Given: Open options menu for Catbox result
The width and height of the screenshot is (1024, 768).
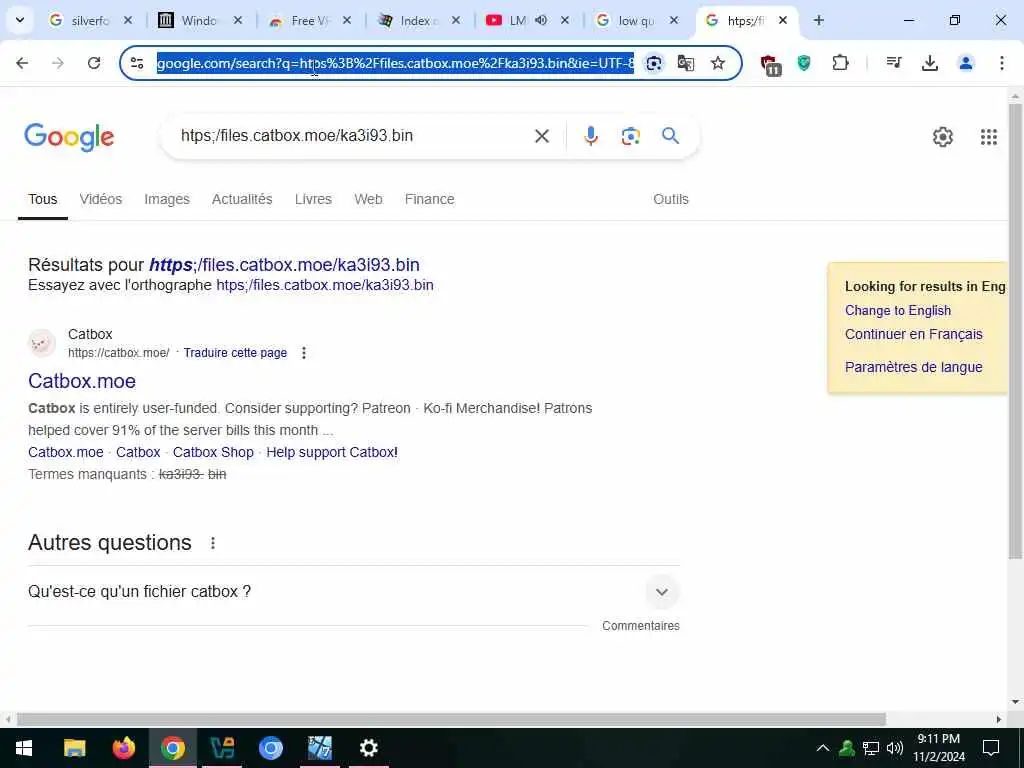Looking at the screenshot, I should click(304, 353).
